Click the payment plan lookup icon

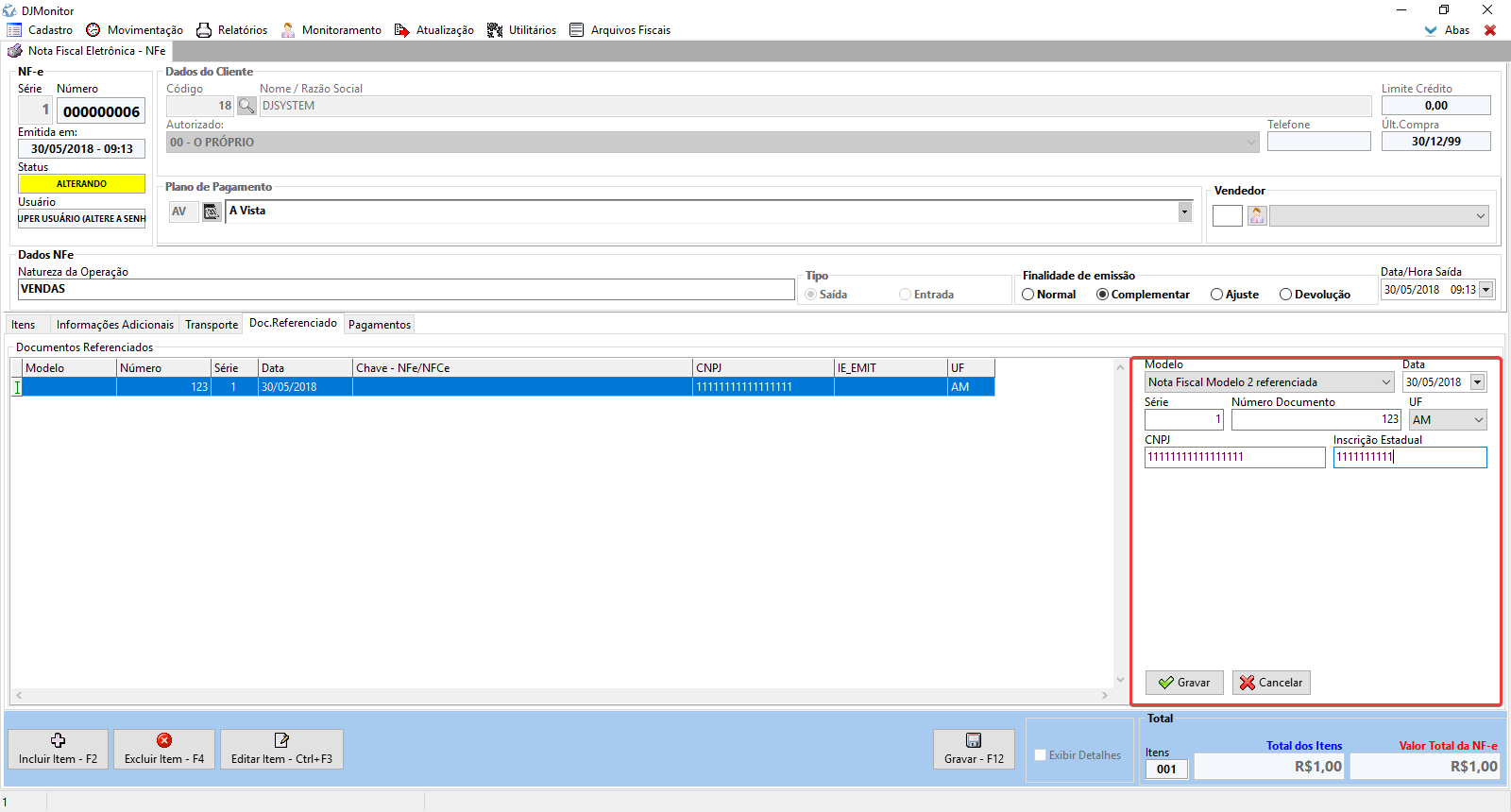click(212, 211)
